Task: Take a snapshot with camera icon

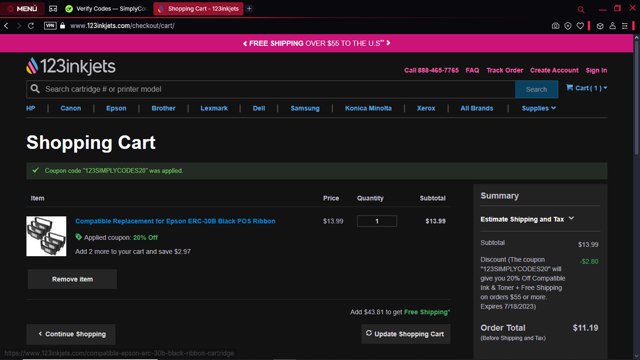Action: pyautogui.click(x=556, y=26)
